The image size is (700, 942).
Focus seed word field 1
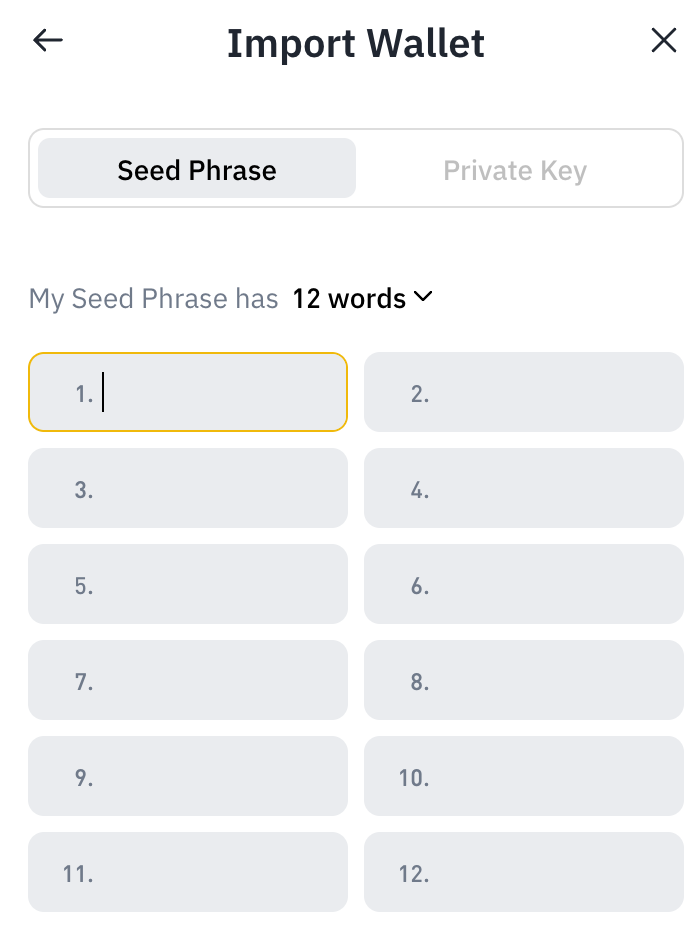point(188,392)
